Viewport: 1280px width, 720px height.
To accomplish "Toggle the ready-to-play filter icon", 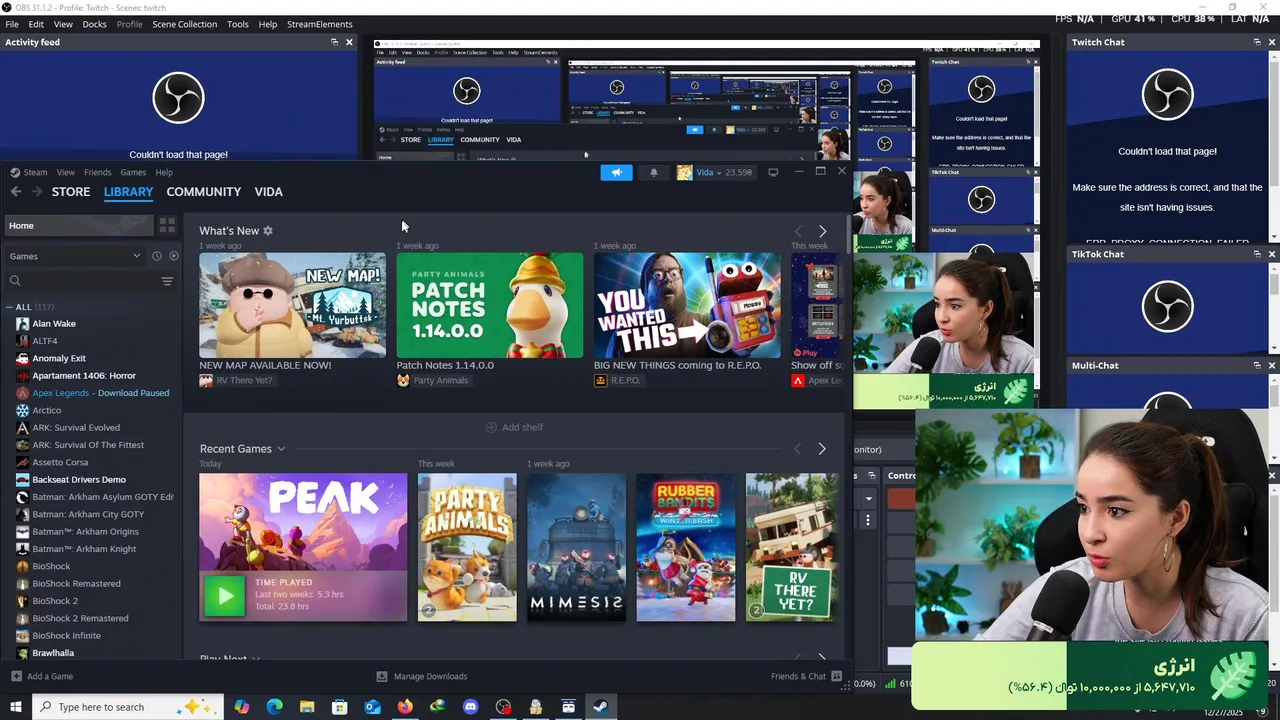I will coord(173,256).
